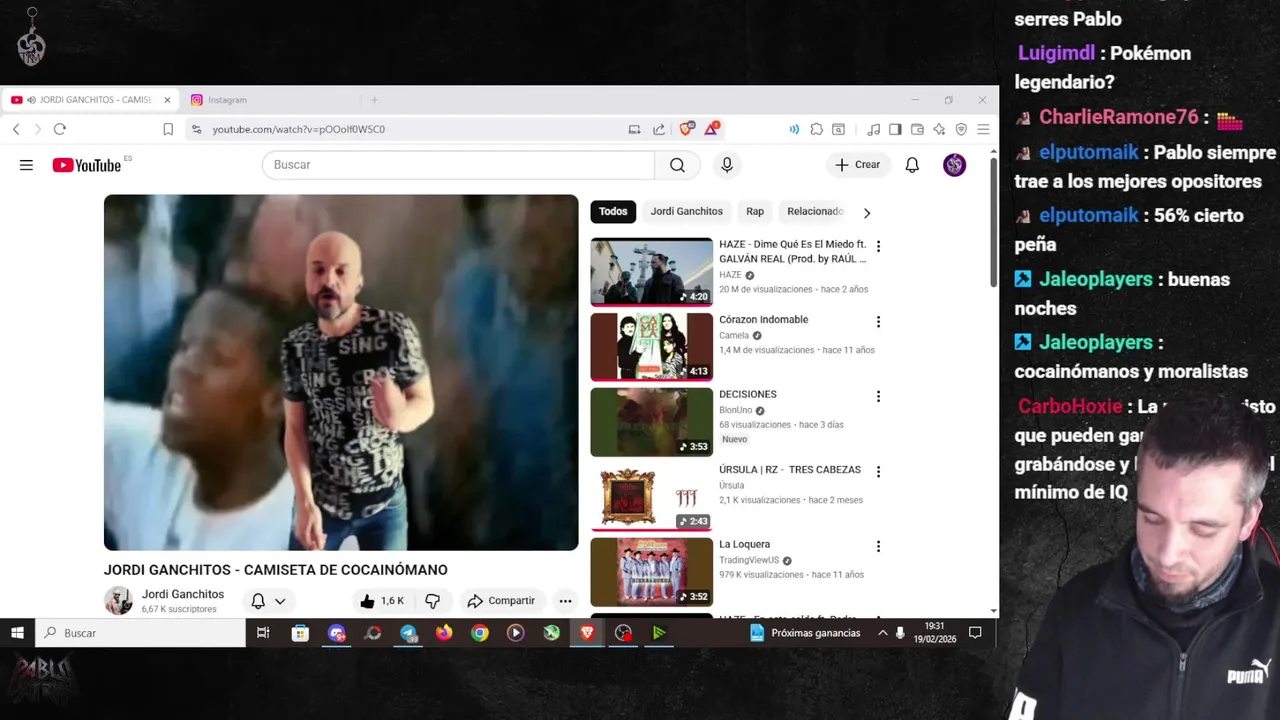Screen dimensions: 1280x720
Task: Open the La Loquera video thumbnail
Action: [x=651, y=571]
